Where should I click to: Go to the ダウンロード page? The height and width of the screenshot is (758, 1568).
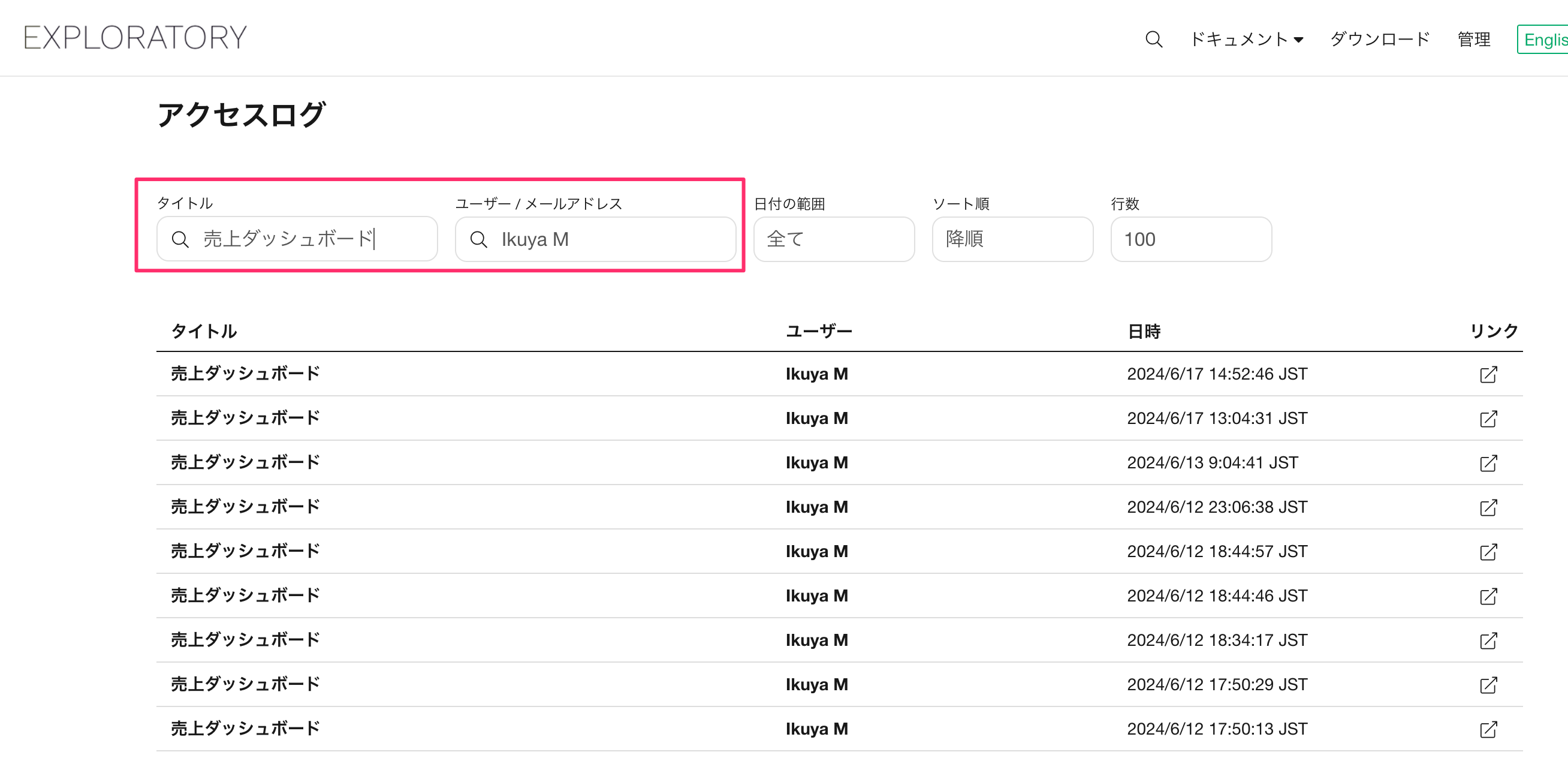coord(1379,40)
